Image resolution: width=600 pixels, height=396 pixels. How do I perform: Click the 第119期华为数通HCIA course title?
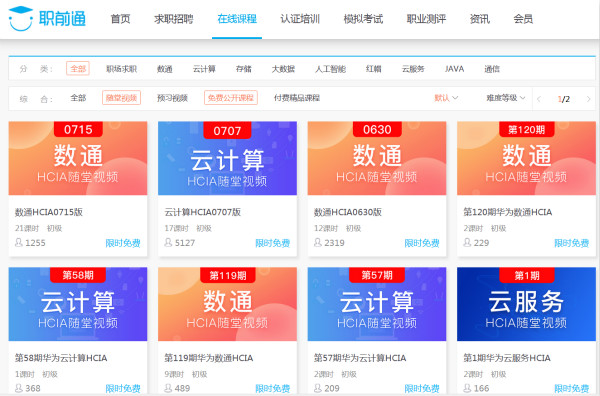pos(209,358)
